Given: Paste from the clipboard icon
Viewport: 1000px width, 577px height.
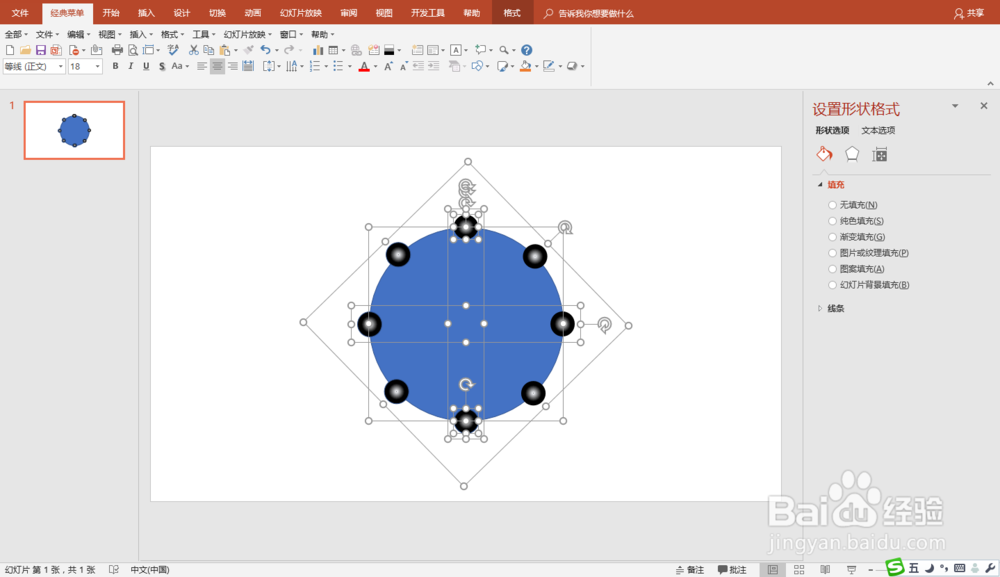Looking at the screenshot, I should [x=224, y=50].
